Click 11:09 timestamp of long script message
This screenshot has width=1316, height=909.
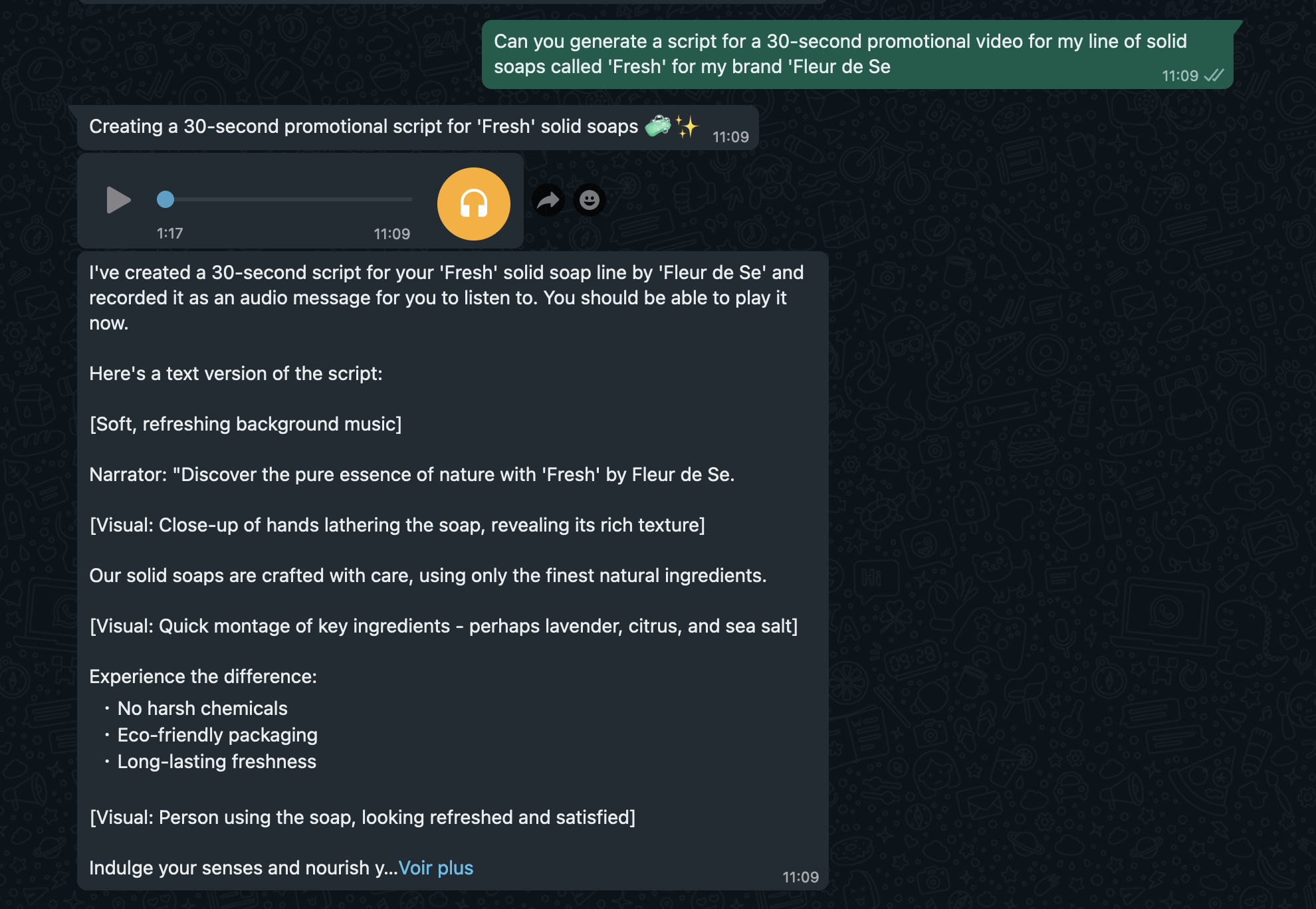[800, 877]
